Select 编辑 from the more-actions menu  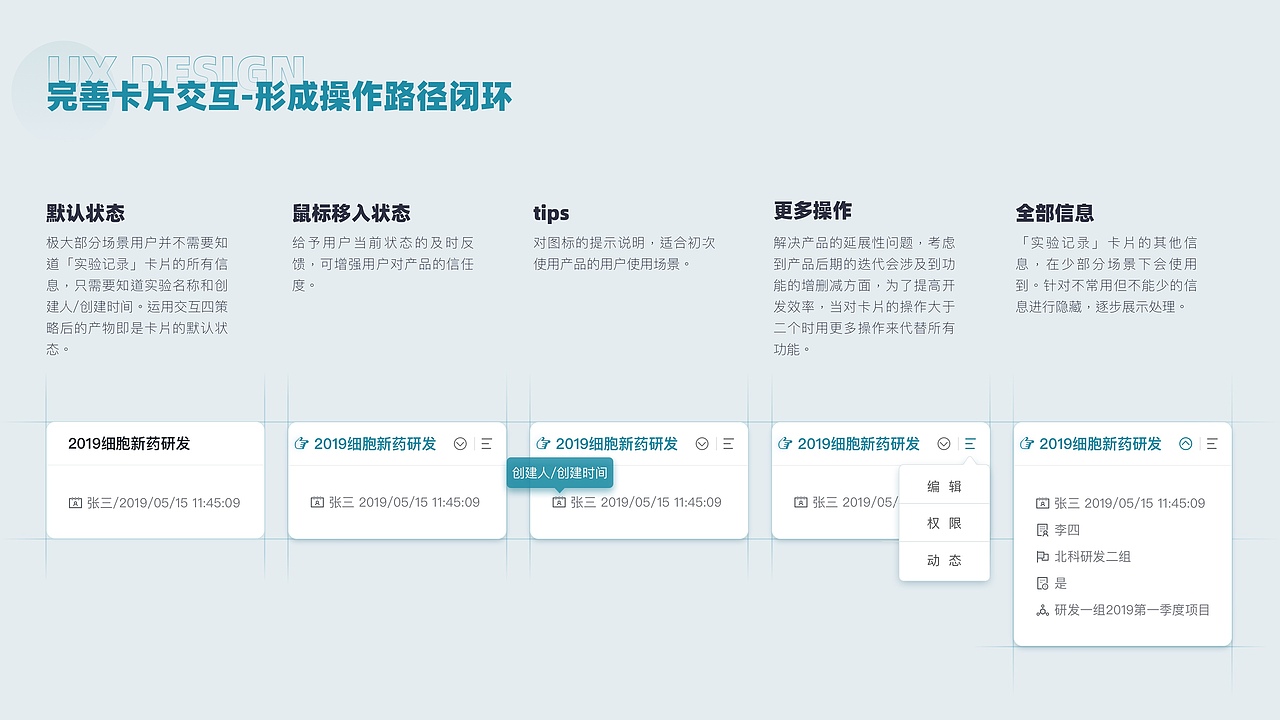(x=944, y=484)
